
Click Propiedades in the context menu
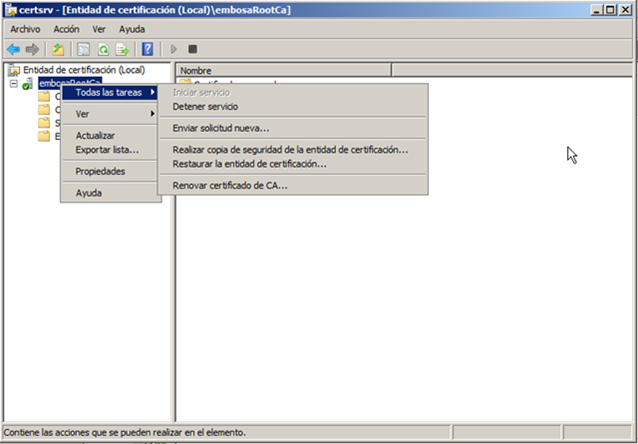click(100, 171)
